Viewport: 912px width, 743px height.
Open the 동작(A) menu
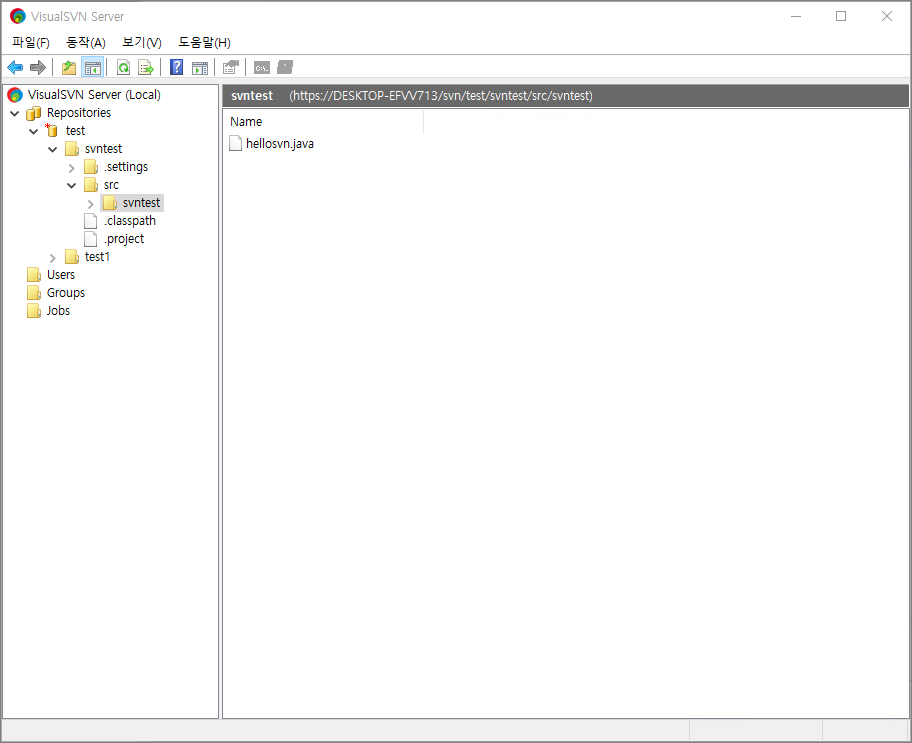point(86,42)
